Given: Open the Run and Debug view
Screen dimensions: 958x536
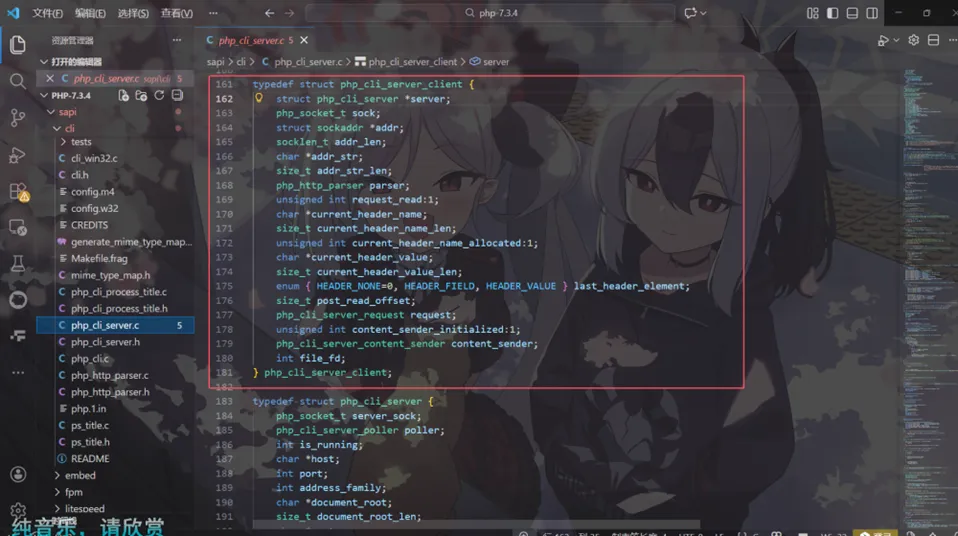Looking at the screenshot, I should click(18, 155).
